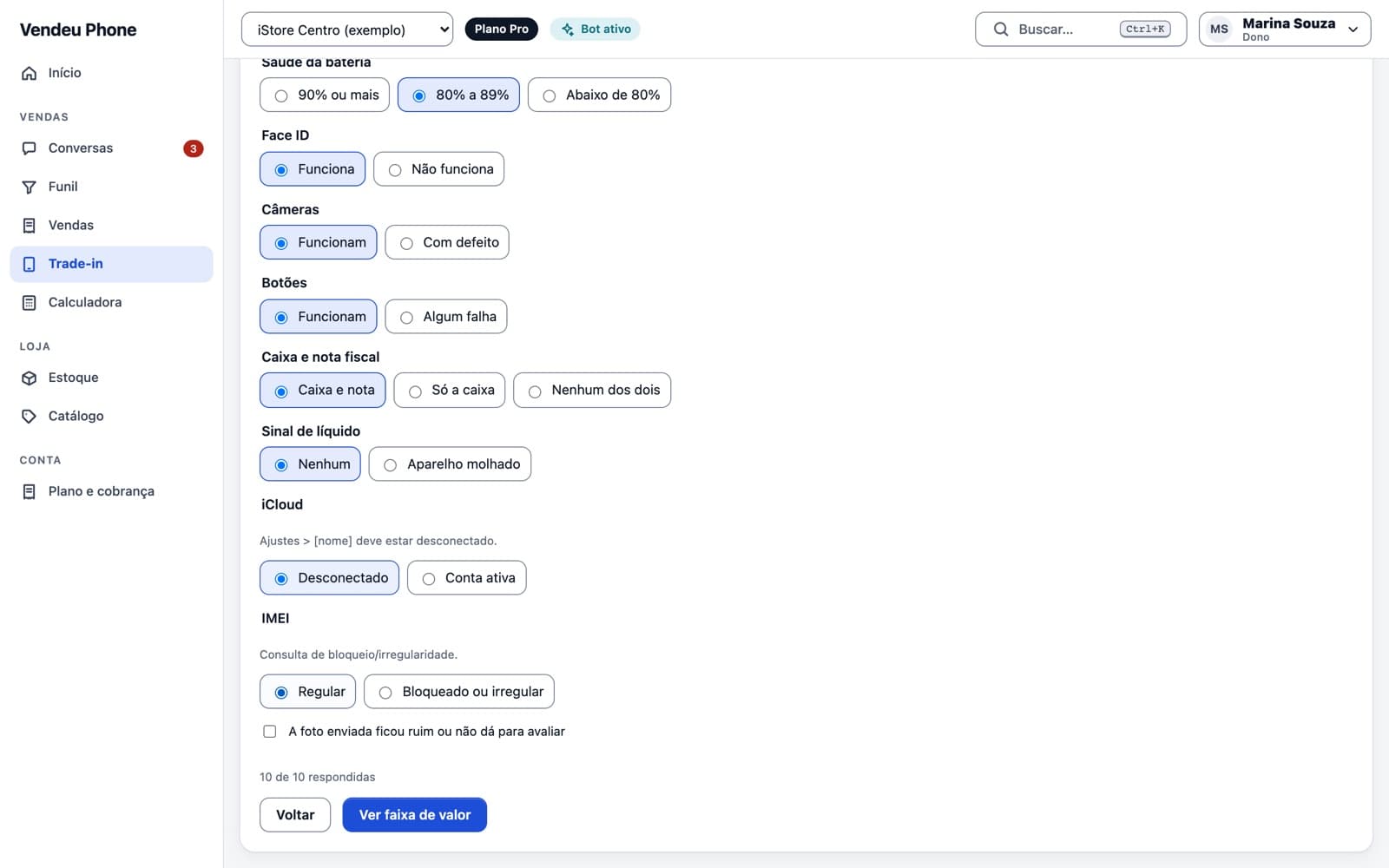Click the 'Consulta de bloqueio/irregularidade.' hint
This screenshot has width=1389, height=868.
pos(359,654)
